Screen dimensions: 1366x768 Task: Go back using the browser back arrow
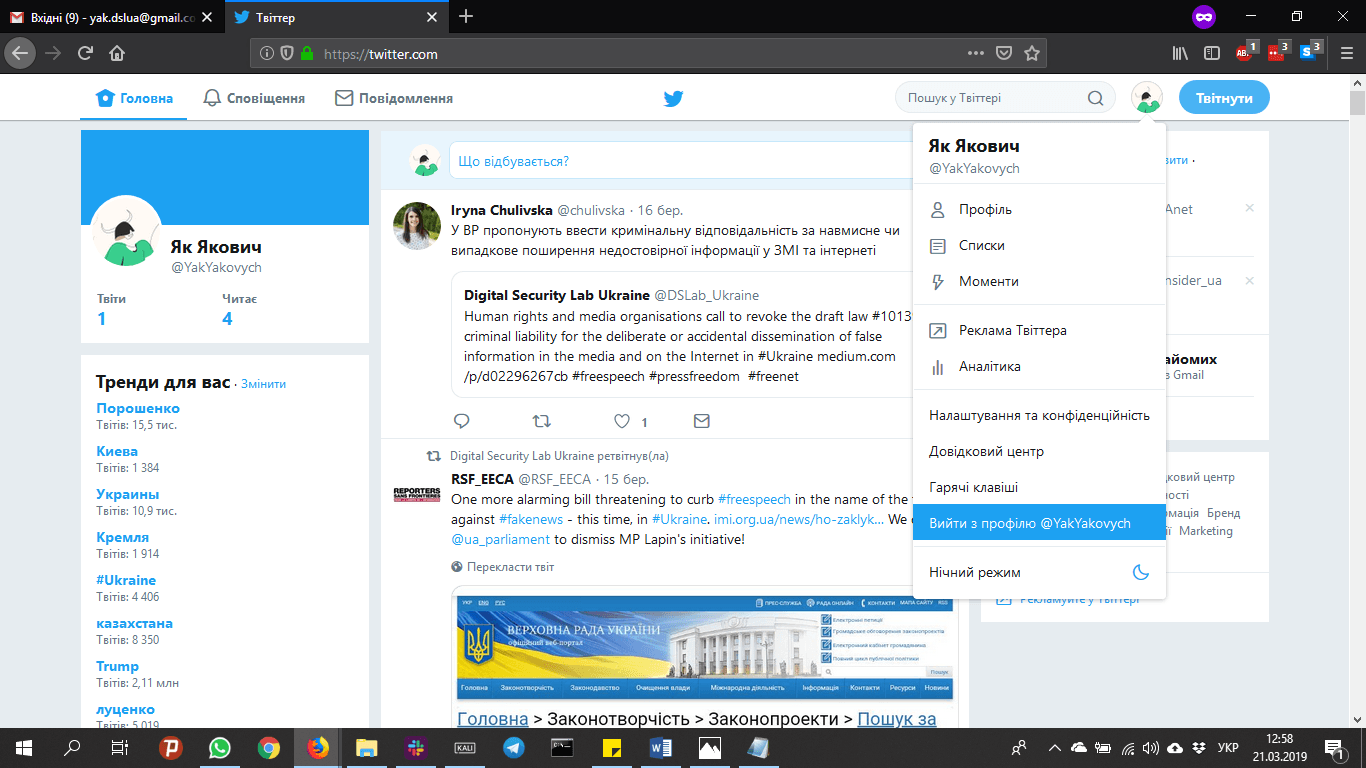[x=22, y=53]
